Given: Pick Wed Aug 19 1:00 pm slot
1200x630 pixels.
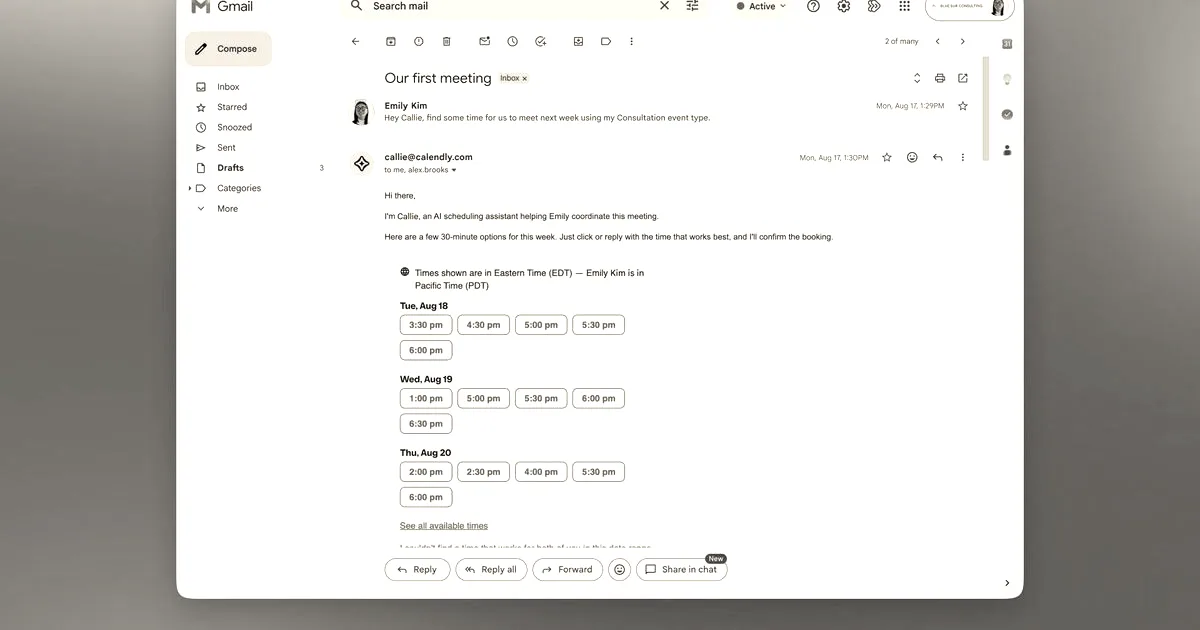Looking at the screenshot, I should click(x=426, y=398).
